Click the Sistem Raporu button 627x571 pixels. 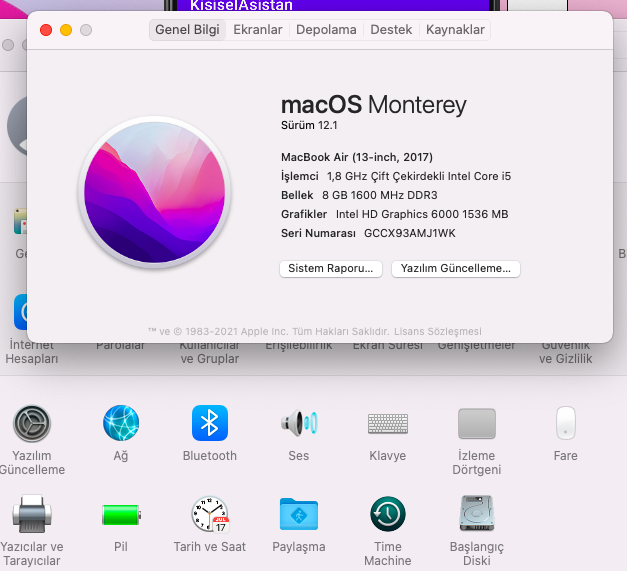tap(331, 269)
